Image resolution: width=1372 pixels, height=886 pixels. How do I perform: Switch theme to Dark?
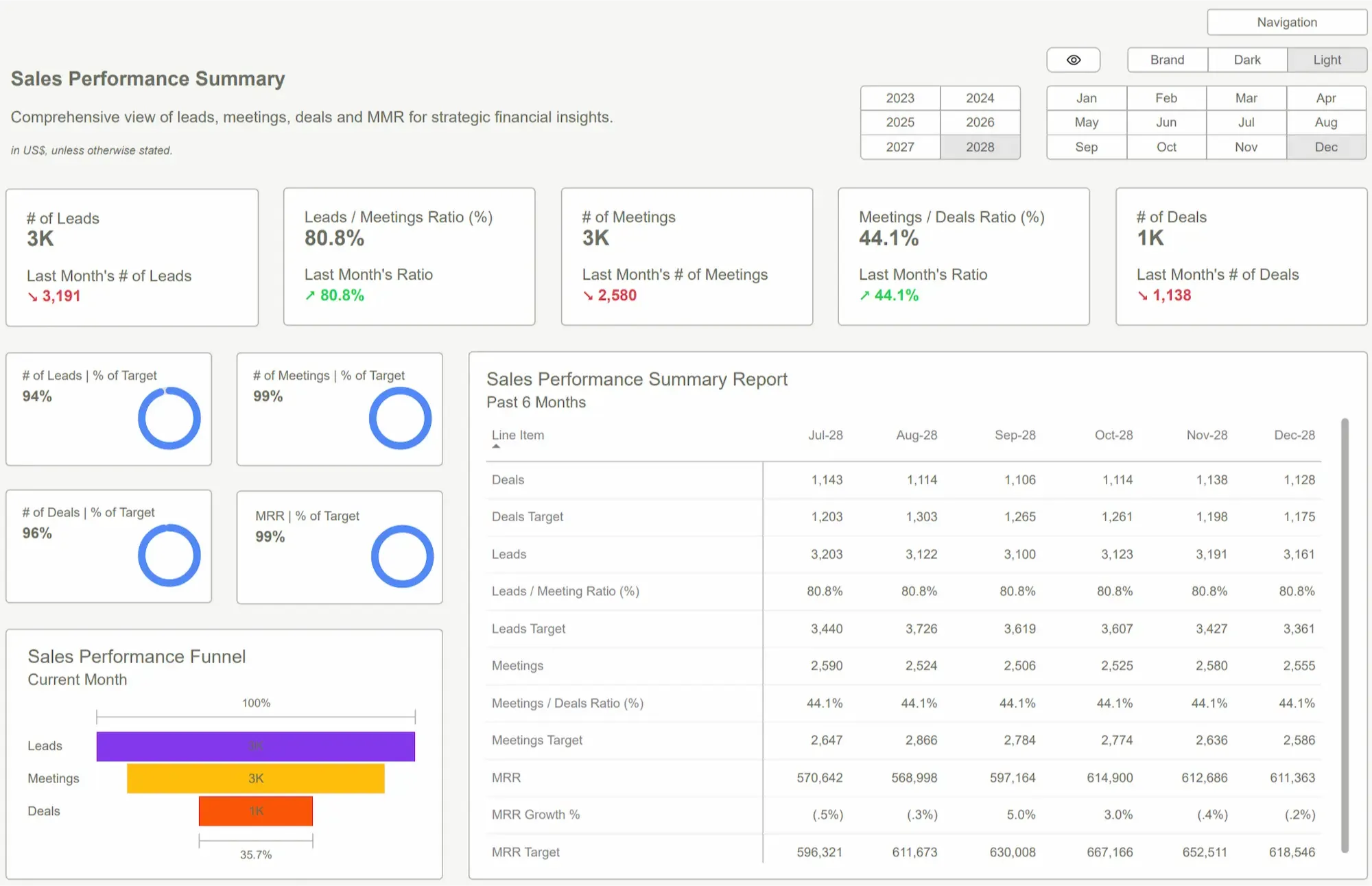(1246, 60)
